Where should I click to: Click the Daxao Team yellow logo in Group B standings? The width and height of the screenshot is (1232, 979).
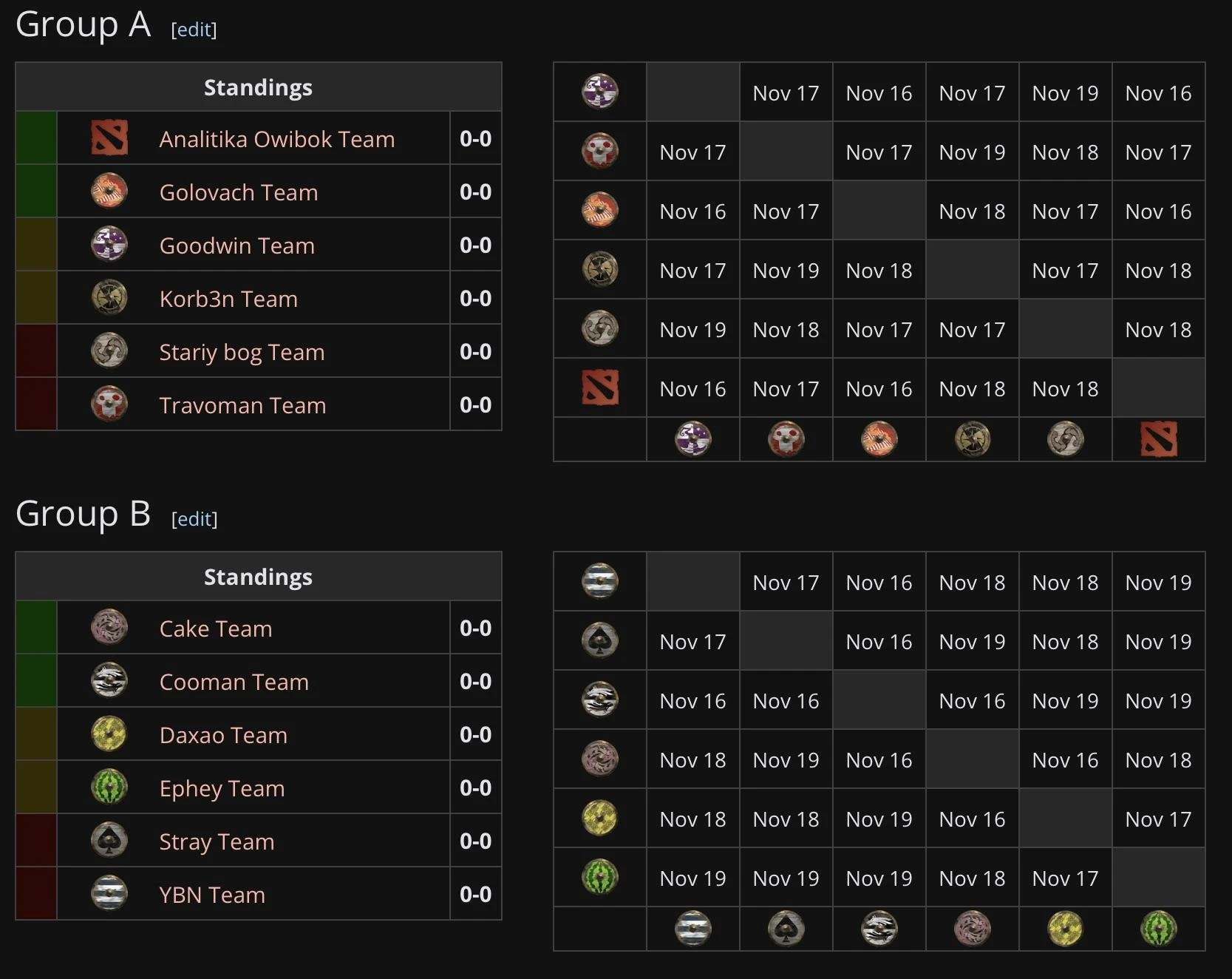(109, 734)
